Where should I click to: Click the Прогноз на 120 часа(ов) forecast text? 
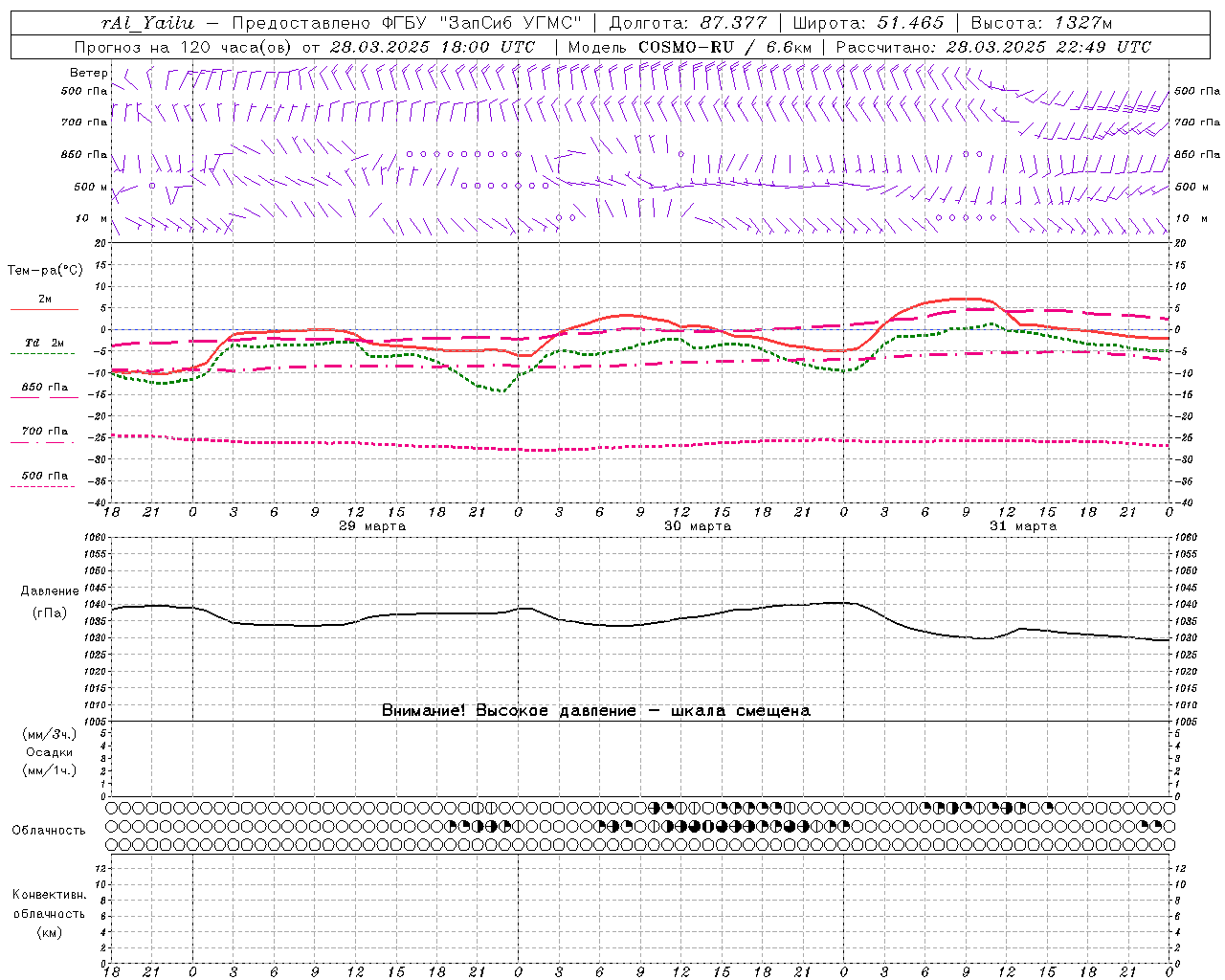185,47
